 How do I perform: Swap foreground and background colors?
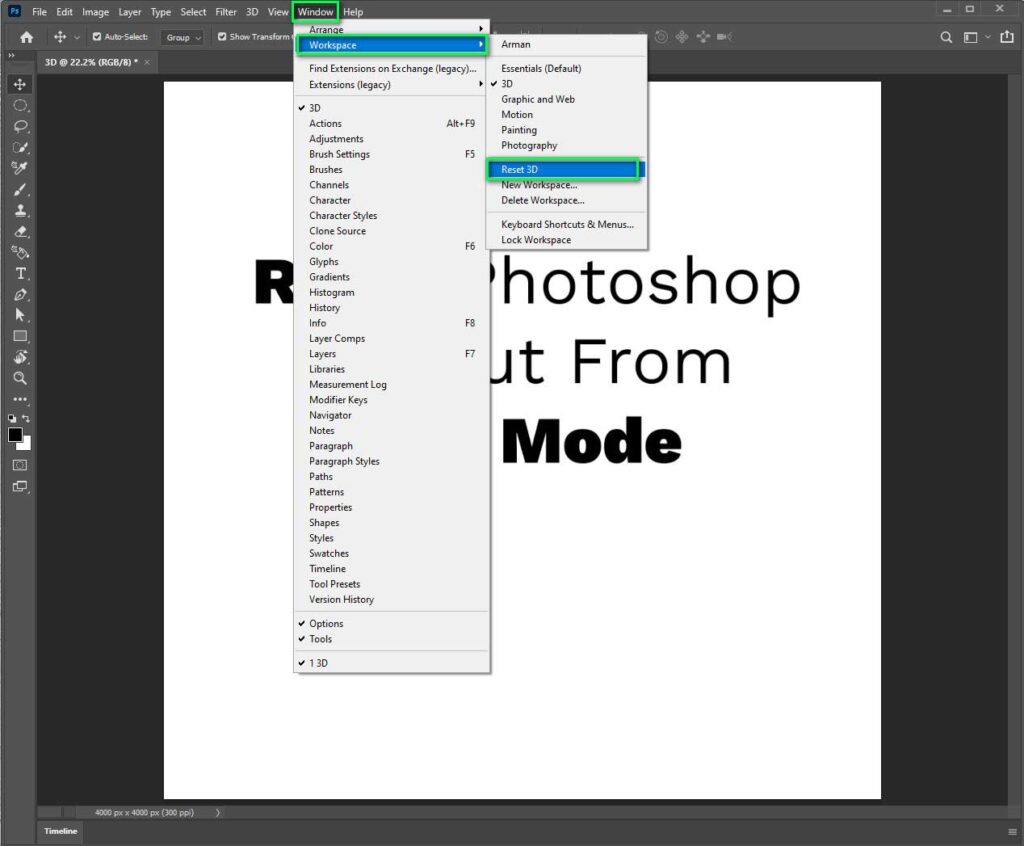click(26, 418)
